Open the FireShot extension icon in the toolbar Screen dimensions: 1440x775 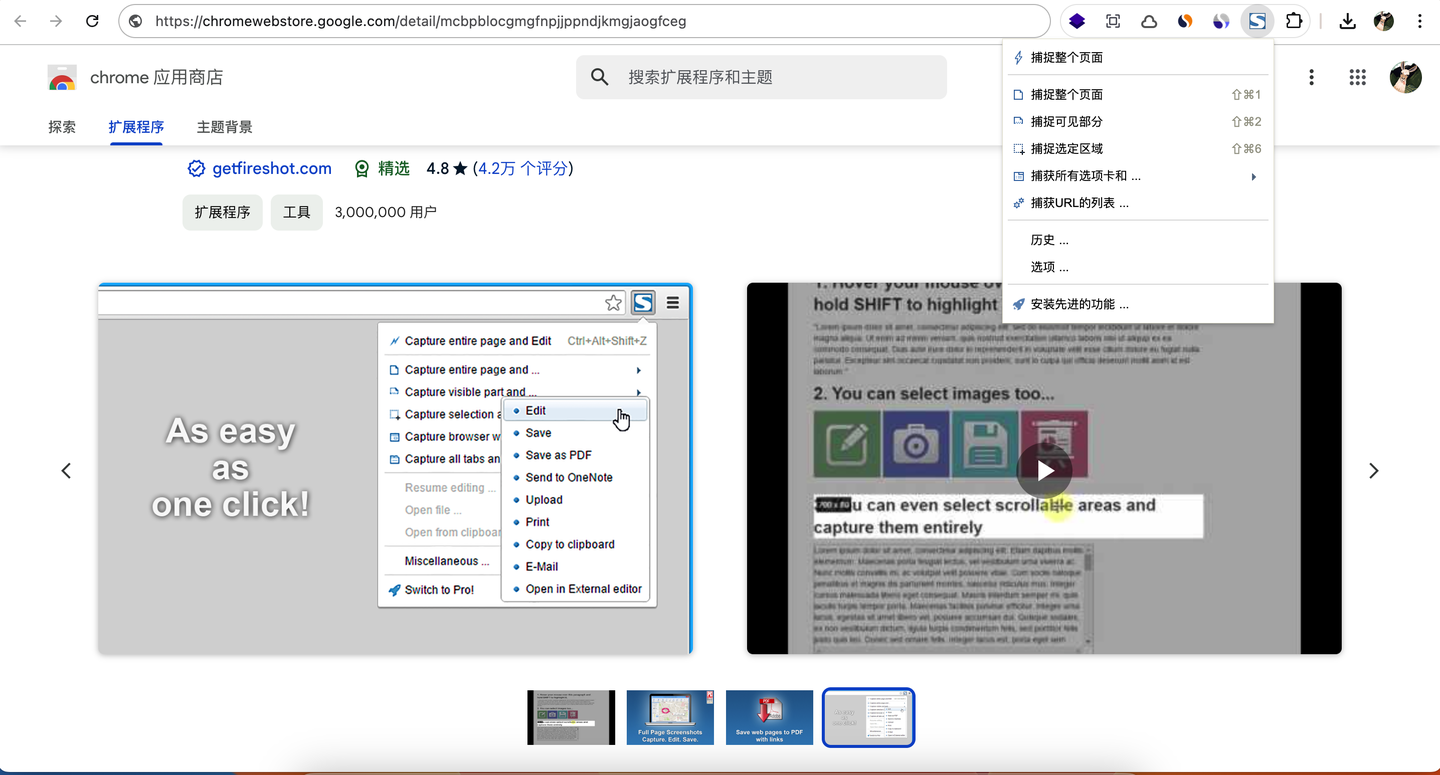click(1257, 20)
